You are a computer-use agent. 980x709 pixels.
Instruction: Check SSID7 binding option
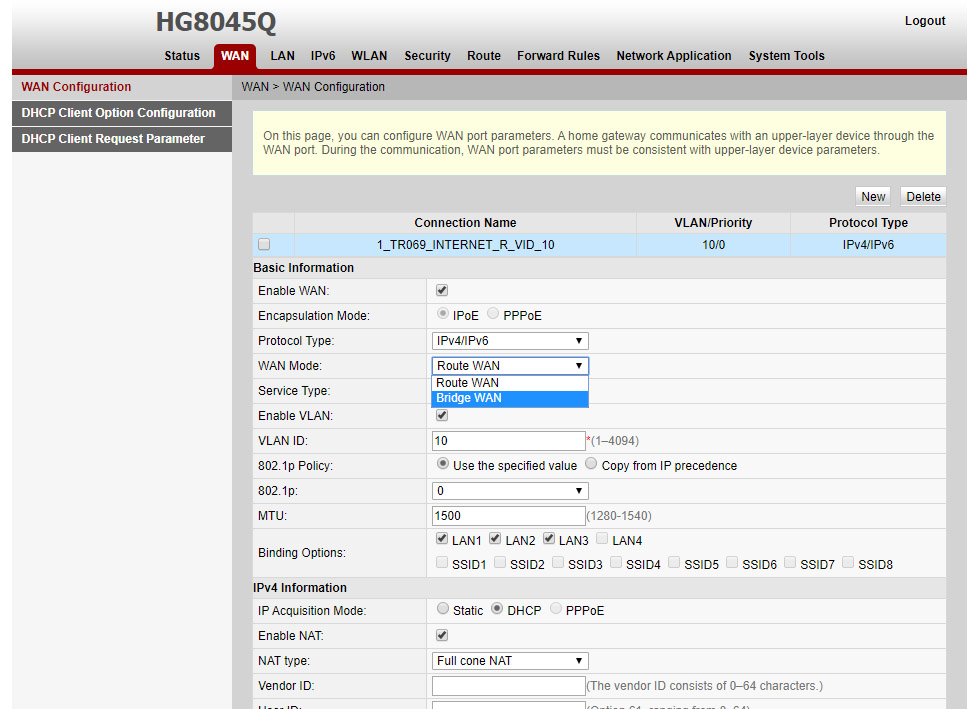[790, 563]
